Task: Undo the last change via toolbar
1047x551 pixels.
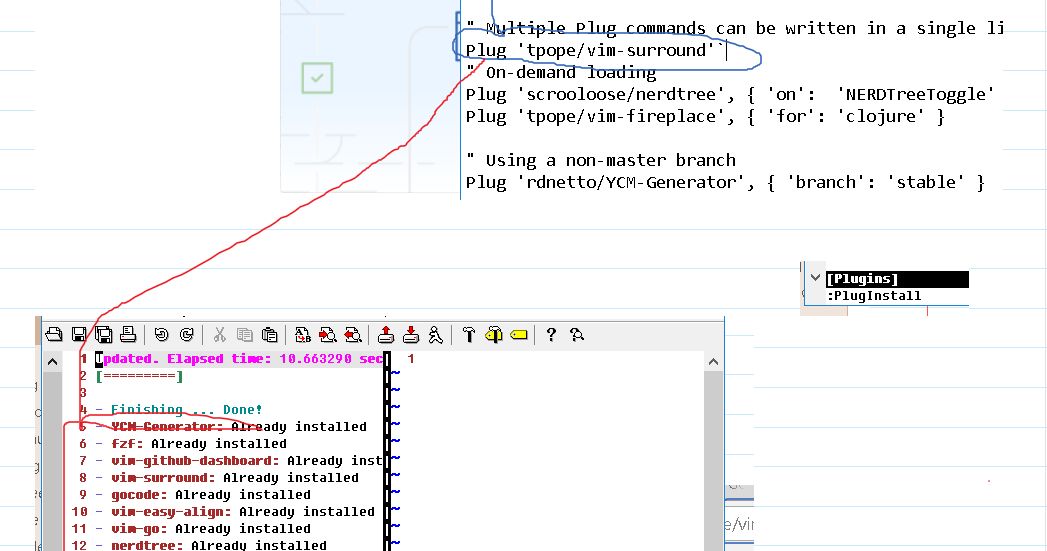Action: [x=161, y=335]
